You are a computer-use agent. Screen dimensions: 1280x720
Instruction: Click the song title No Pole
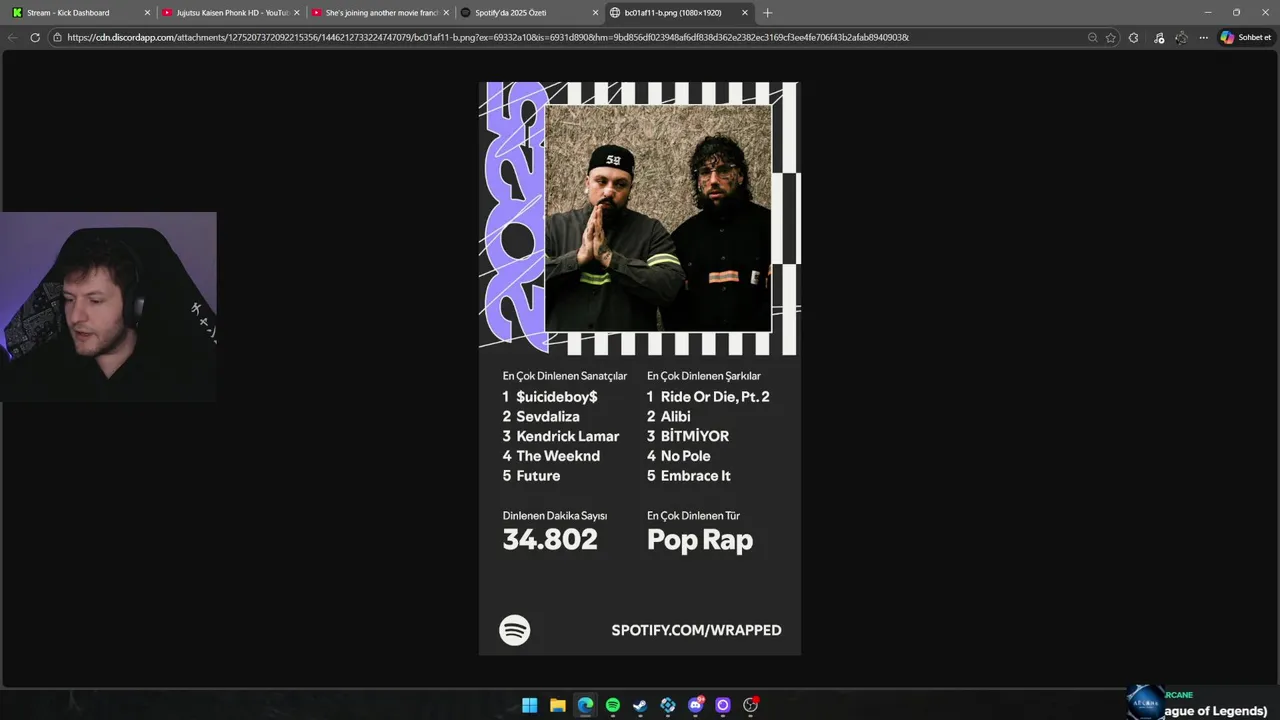(x=686, y=456)
